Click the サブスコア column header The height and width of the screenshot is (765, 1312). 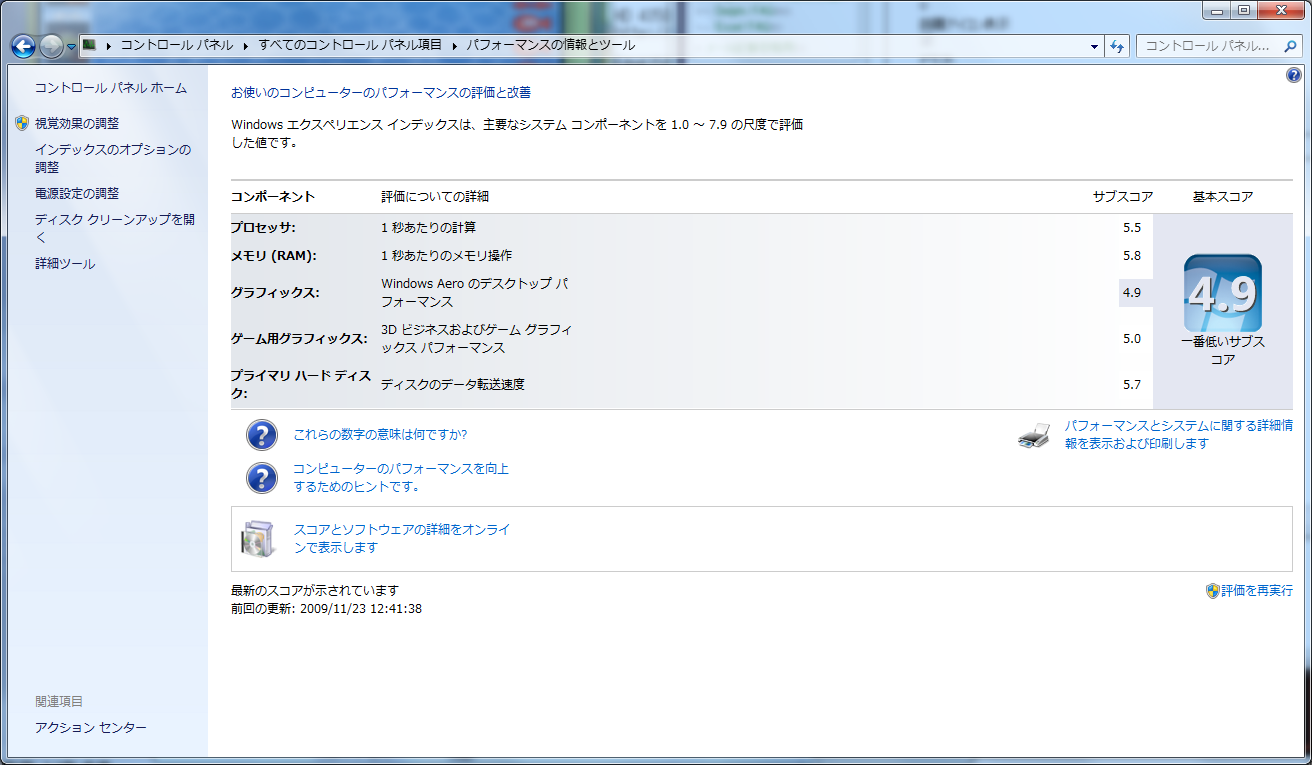coord(1123,197)
